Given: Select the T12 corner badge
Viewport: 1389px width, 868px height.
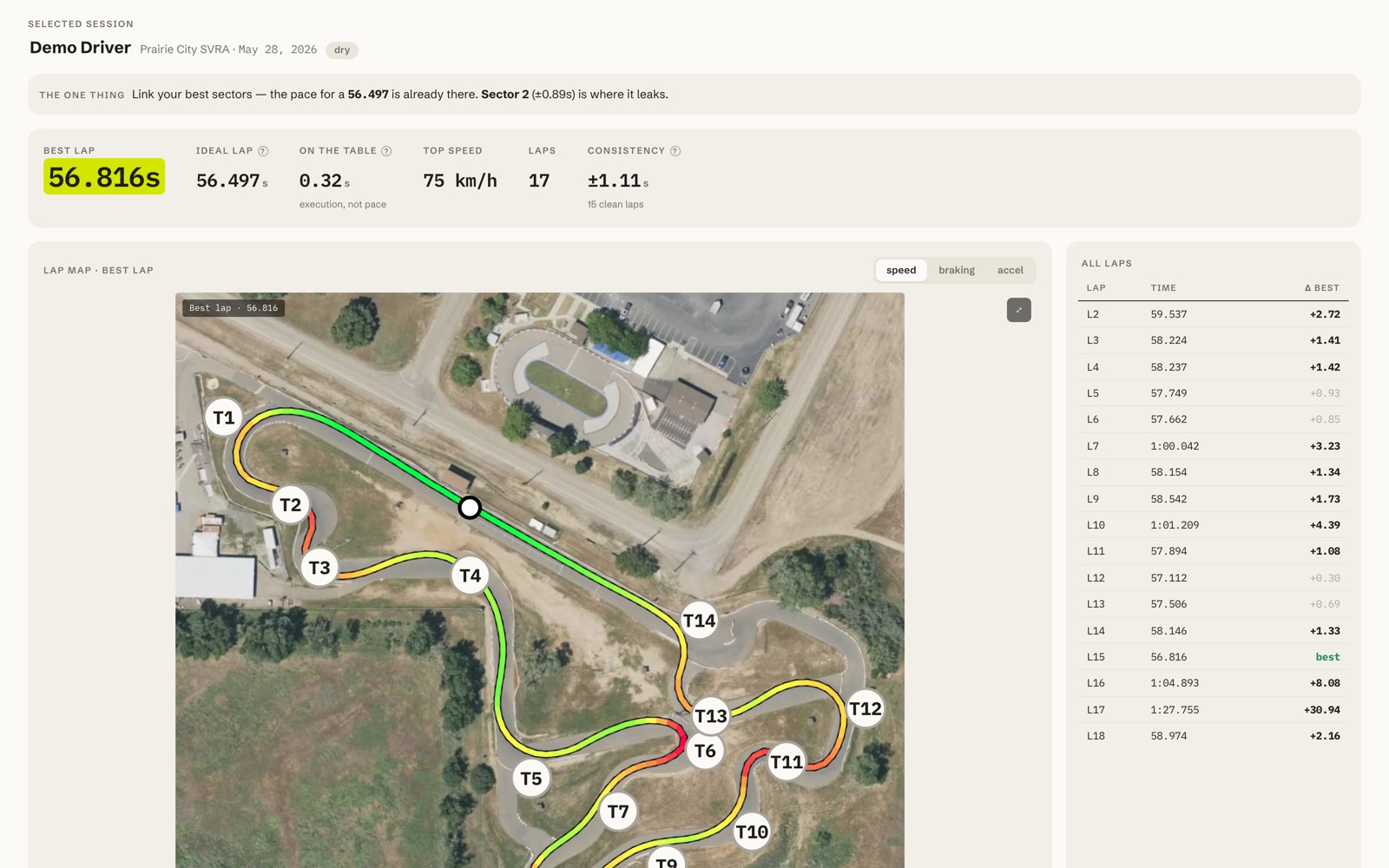Looking at the screenshot, I should click(866, 709).
